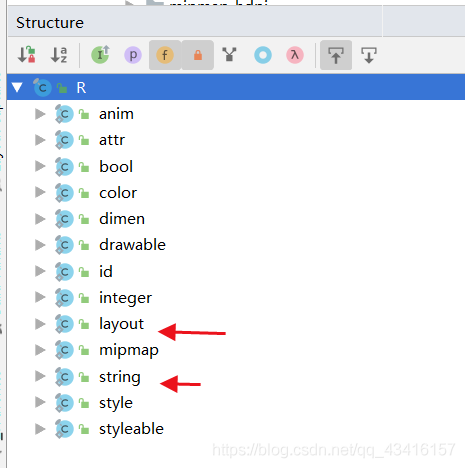Toggle Autoscroll to Source
Image resolution: width=465 pixels, height=468 pixels.
(336, 55)
